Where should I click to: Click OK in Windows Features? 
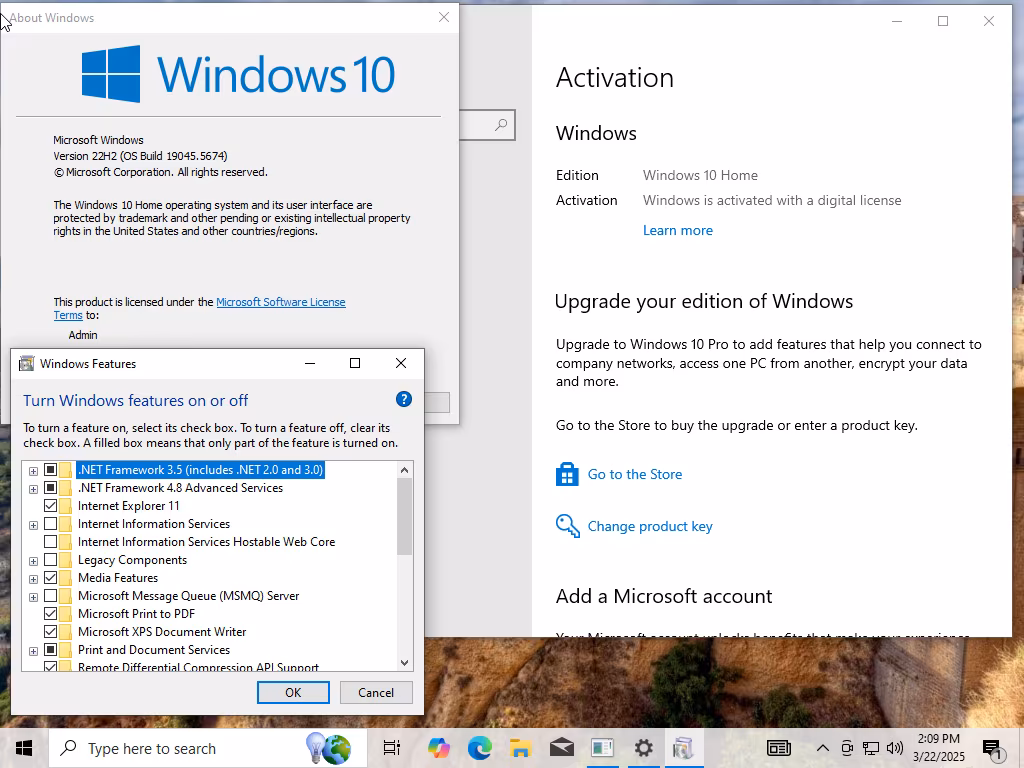pyautogui.click(x=293, y=692)
